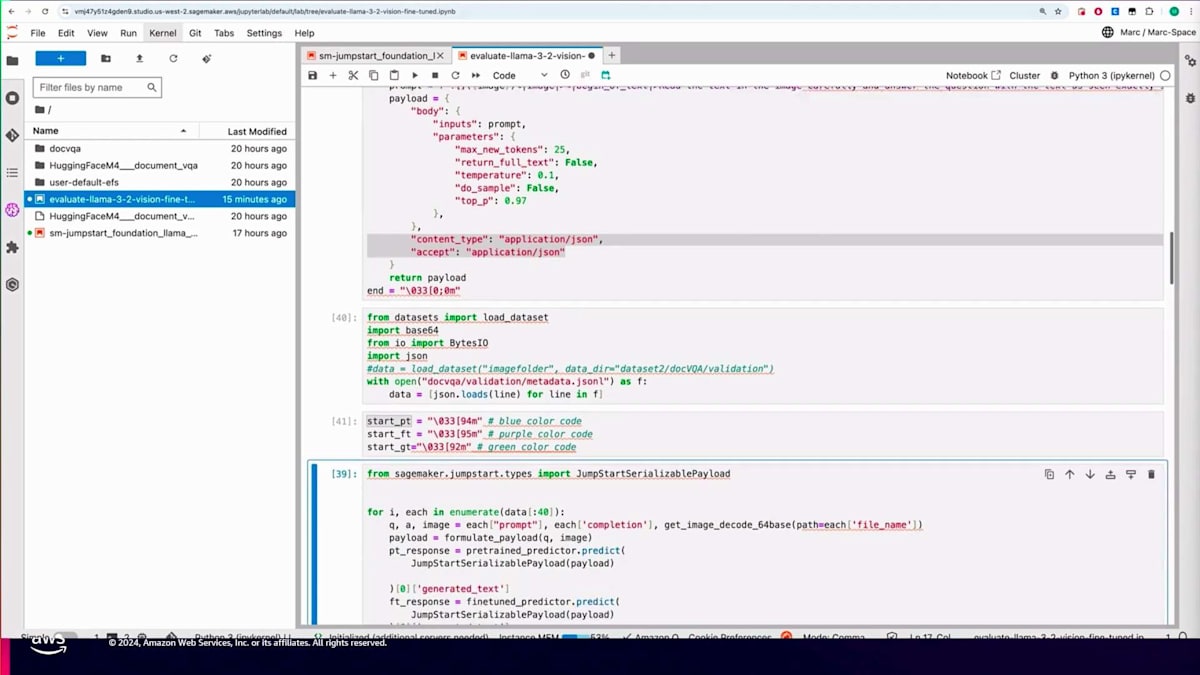This screenshot has width=1200, height=675.
Task: Open the Settings menu
Action: tap(264, 33)
